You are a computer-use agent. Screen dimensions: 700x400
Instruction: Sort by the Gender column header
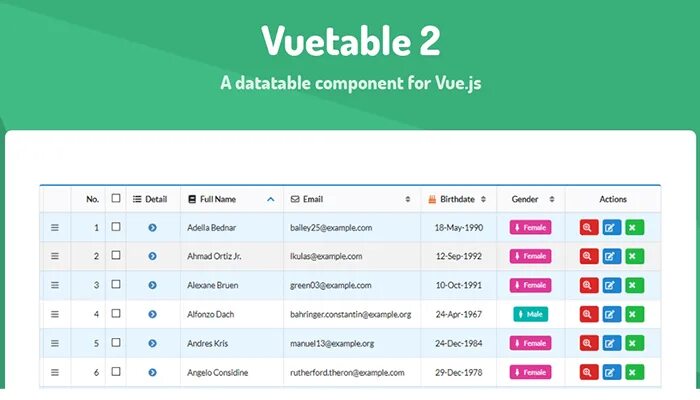tap(530, 199)
